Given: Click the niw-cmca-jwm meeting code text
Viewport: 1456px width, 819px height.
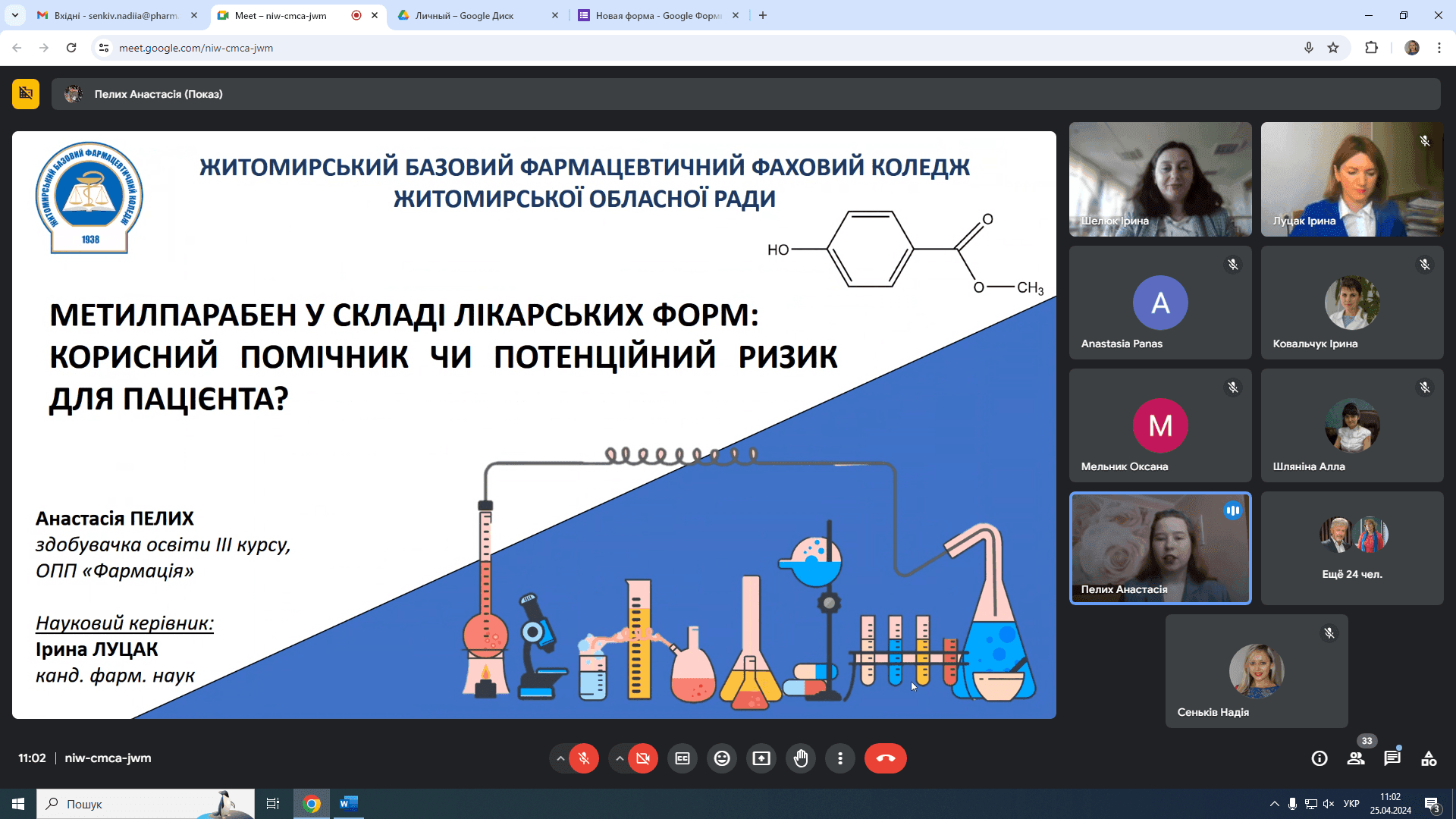Looking at the screenshot, I should pos(108,758).
